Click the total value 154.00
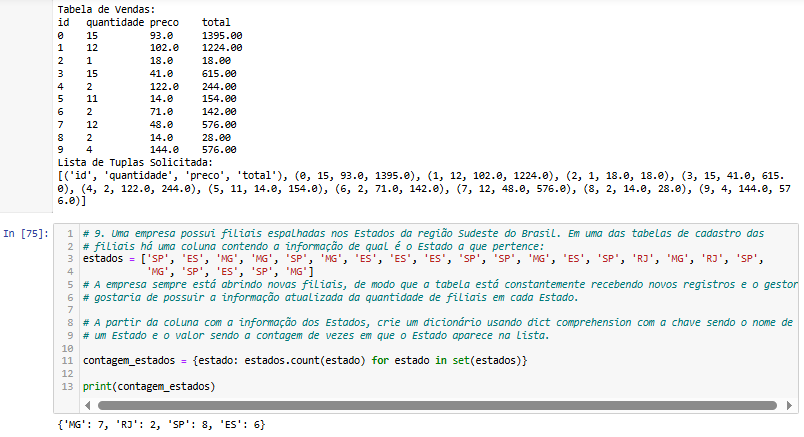Screen dimensions: 804x437 click(219, 98)
